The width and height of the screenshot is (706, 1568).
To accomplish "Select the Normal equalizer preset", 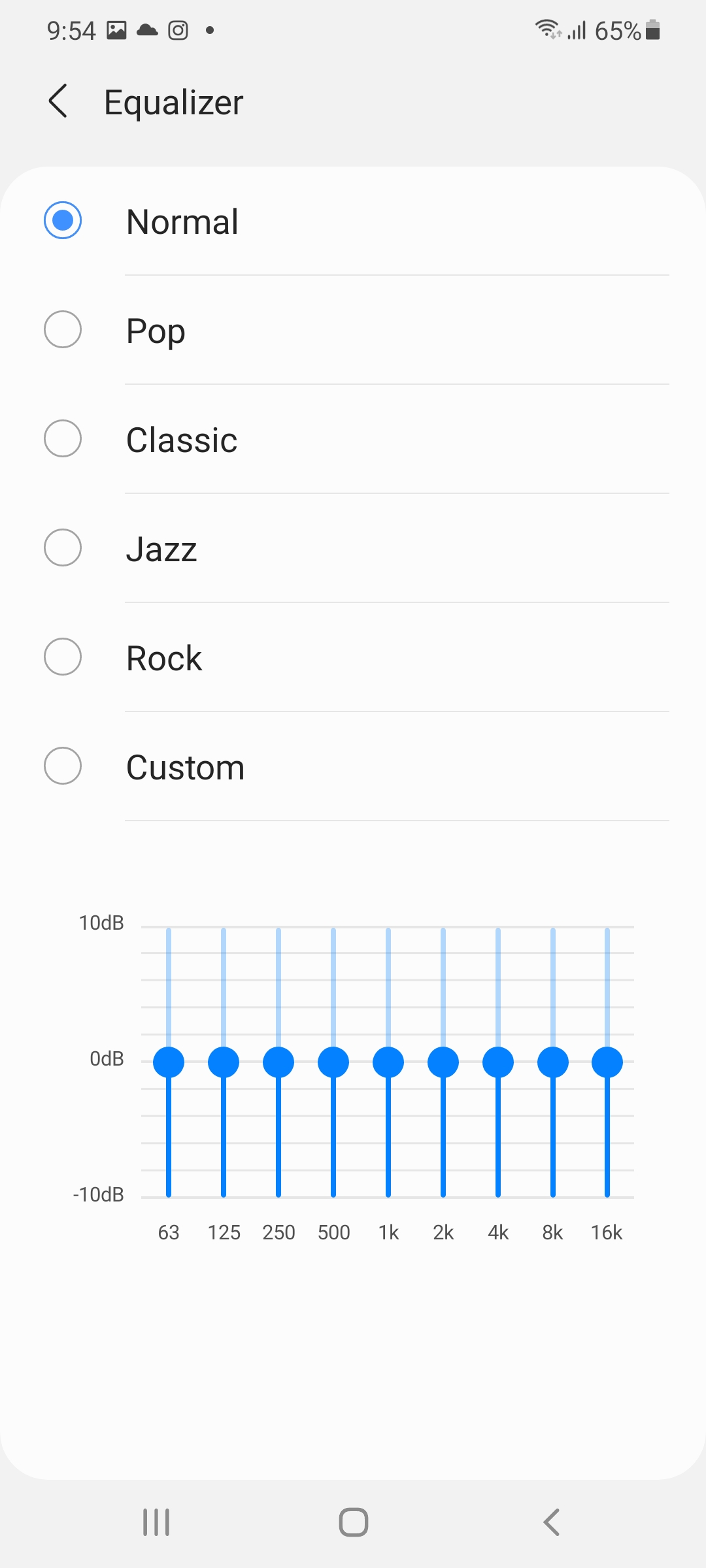I will pyautogui.click(x=63, y=220).
